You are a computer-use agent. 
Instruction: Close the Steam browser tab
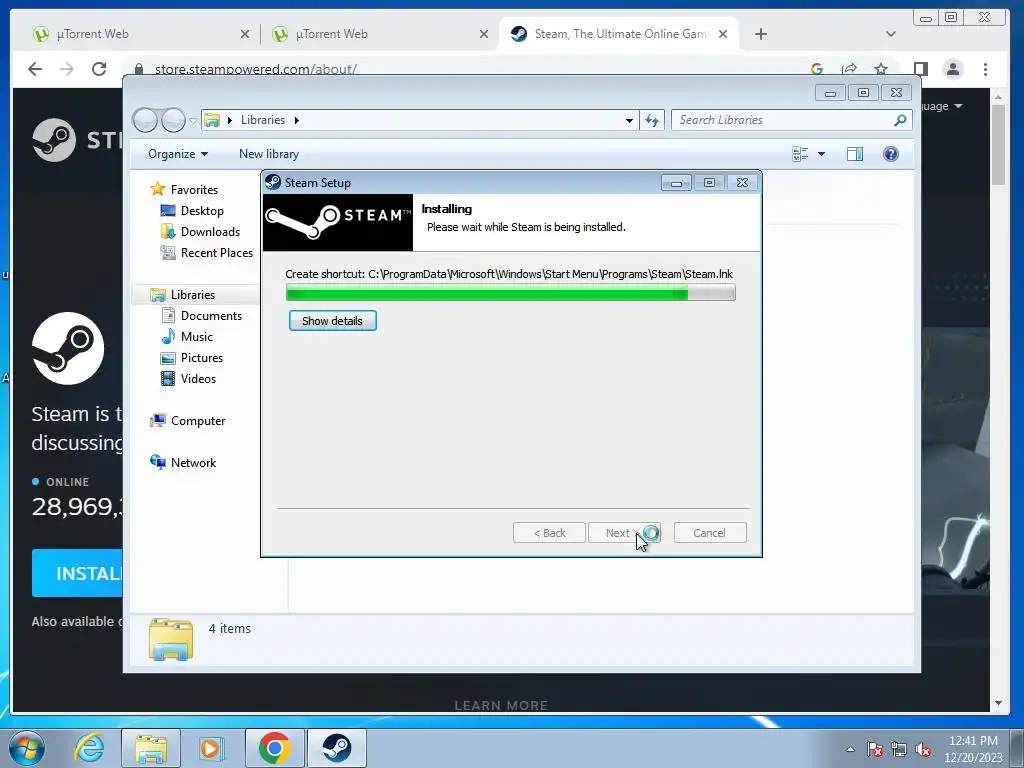(x=723, y=34)
